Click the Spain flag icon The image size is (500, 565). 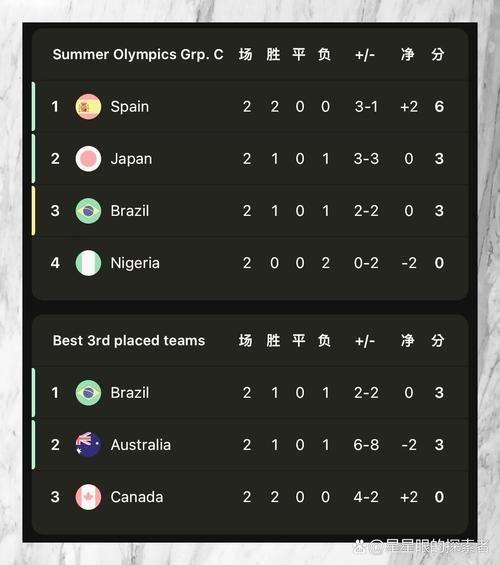88,106
